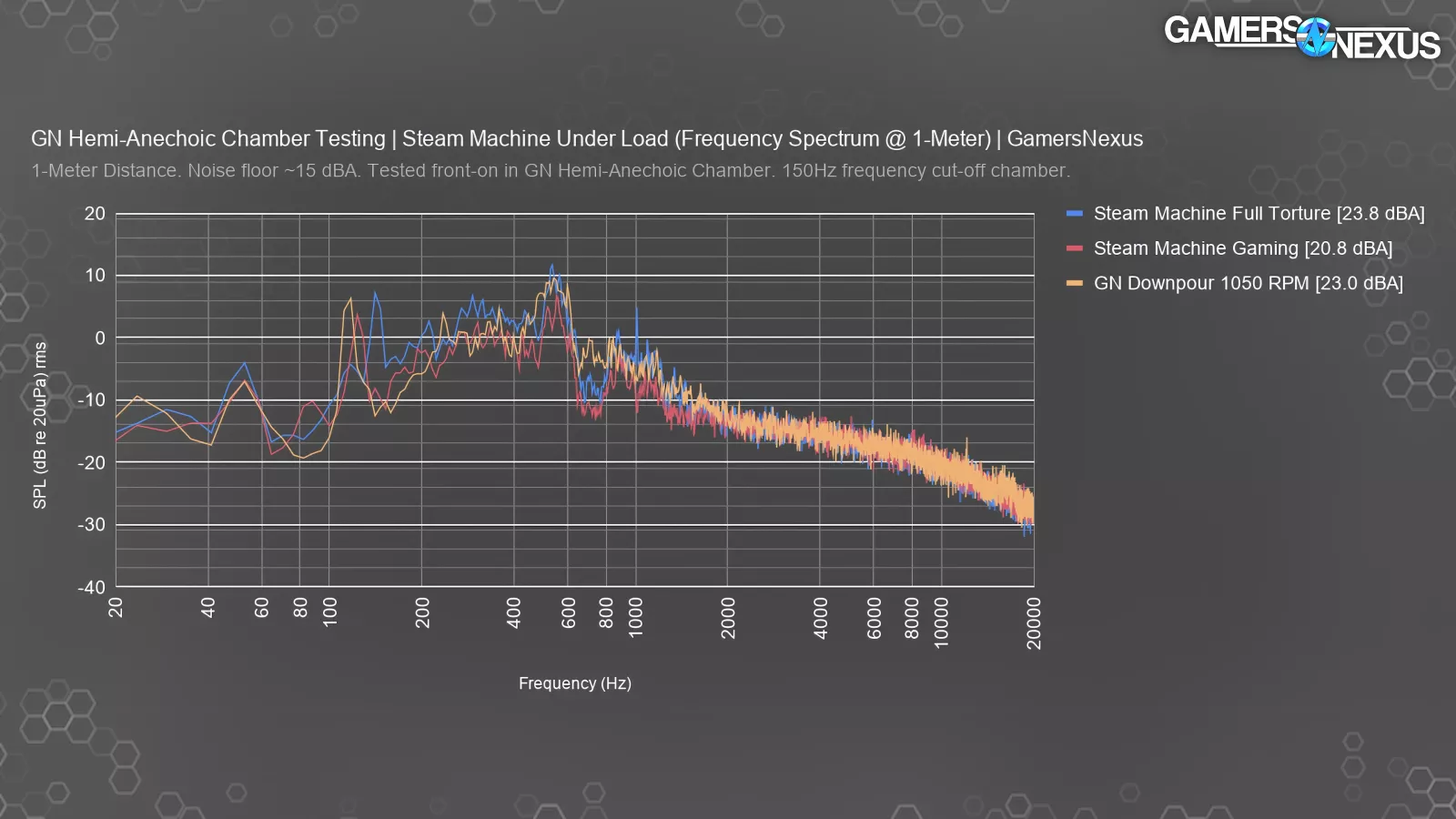Image resolution: width=1456 pixels, height=819 pixels.
Task: Click the frequency axis label "8000"
Action: 913,618
